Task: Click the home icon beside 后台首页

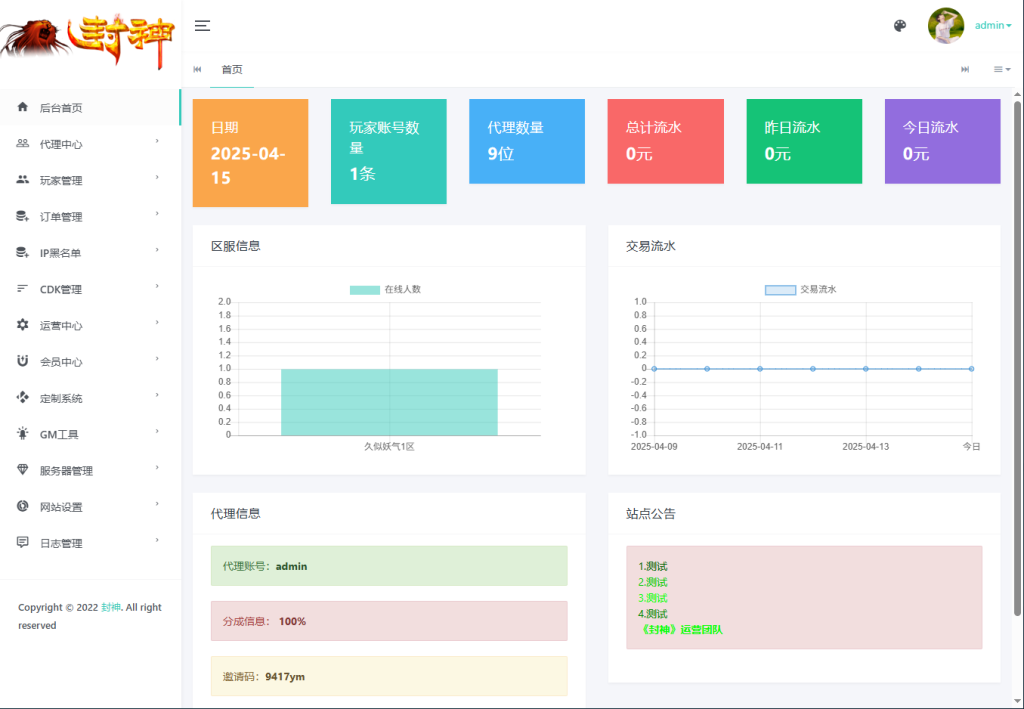Action: (x=23, y=107)
